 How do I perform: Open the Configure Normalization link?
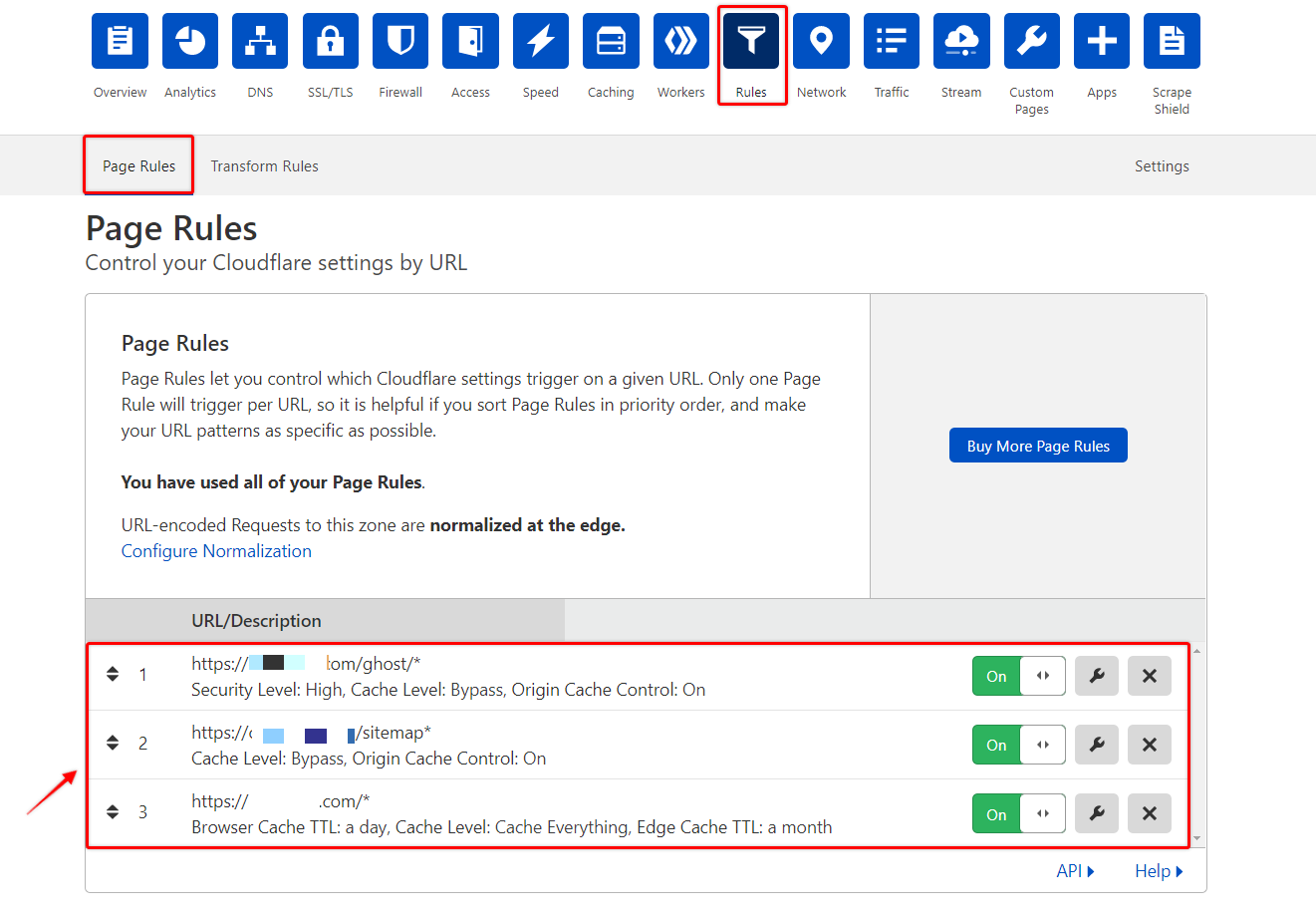tap(216, 551)
